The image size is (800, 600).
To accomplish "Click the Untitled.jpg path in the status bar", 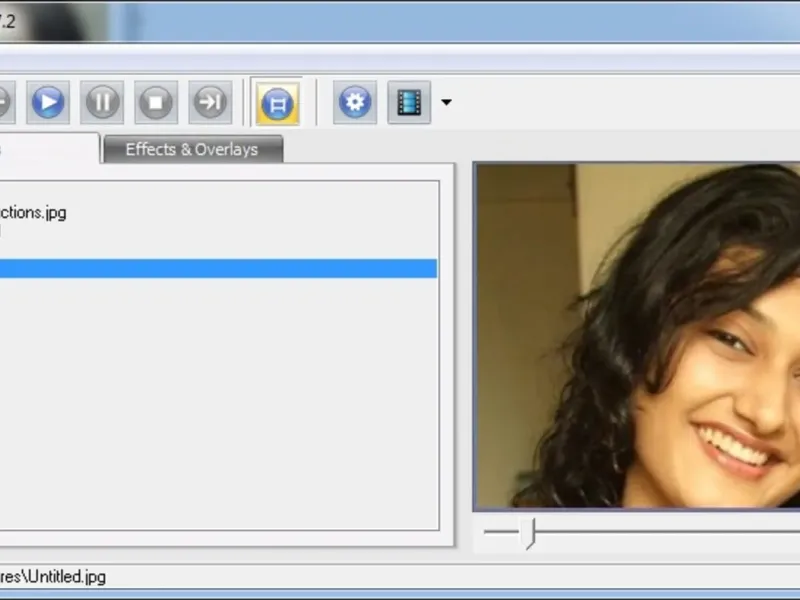I will click(53, 577).
